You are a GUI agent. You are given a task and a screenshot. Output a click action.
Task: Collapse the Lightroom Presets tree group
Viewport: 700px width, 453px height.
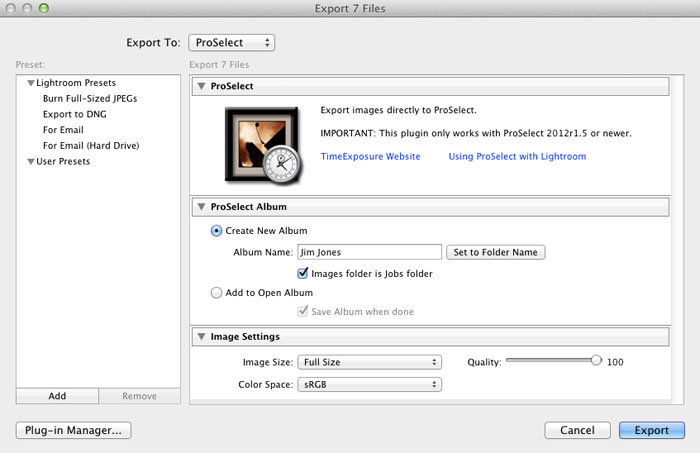30,83
